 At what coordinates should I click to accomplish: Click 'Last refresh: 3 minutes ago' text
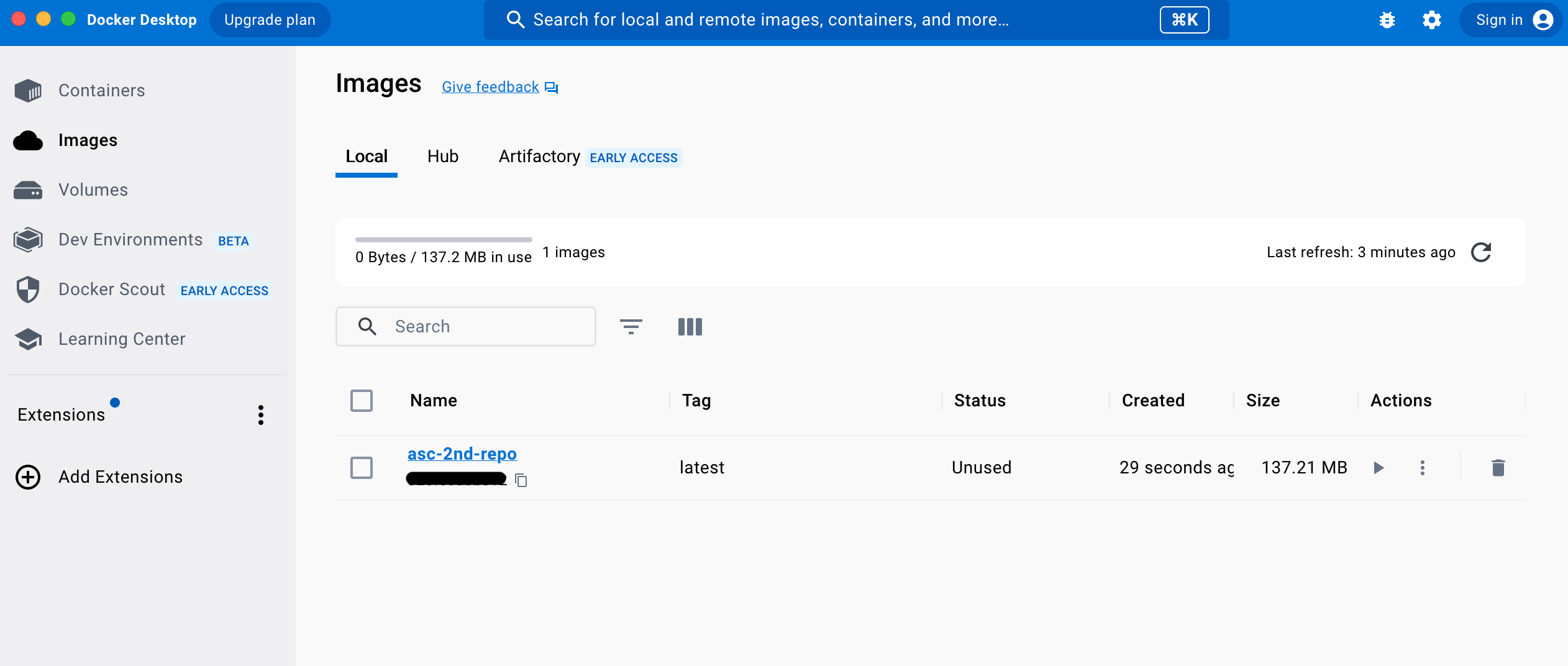(x=1361, y=252)
